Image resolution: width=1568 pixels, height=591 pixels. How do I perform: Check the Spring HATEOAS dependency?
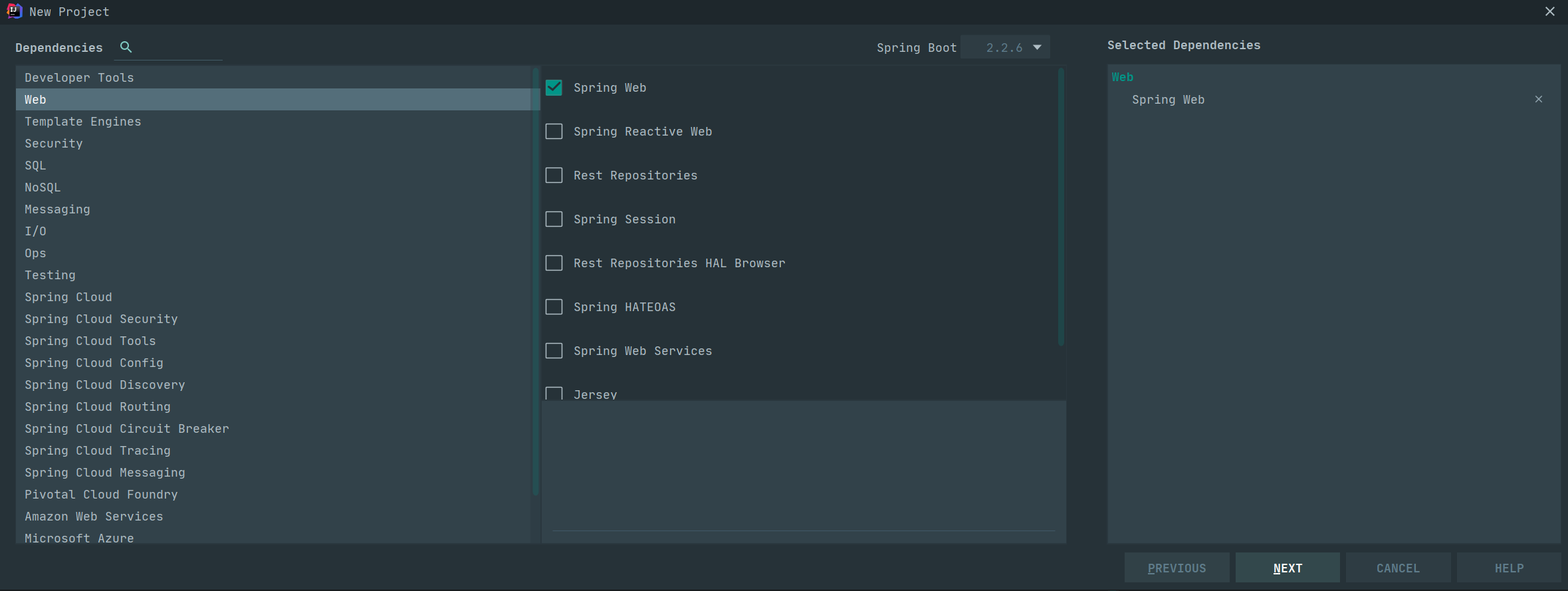click(554, 307)
